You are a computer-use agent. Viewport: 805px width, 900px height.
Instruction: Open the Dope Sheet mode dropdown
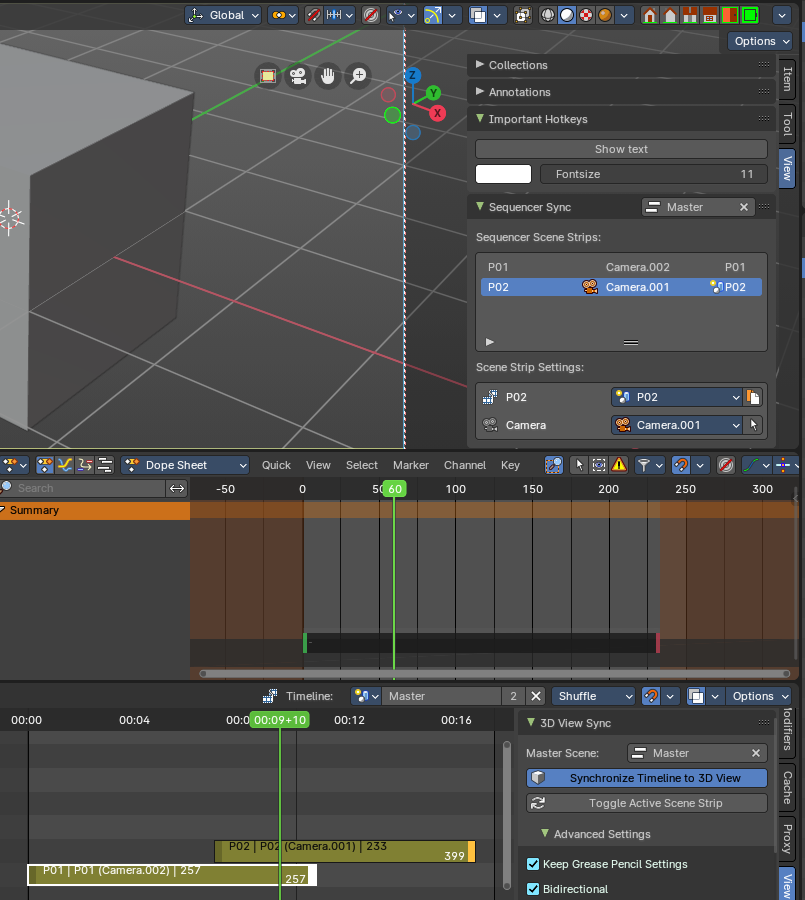(x=185, y=465)
